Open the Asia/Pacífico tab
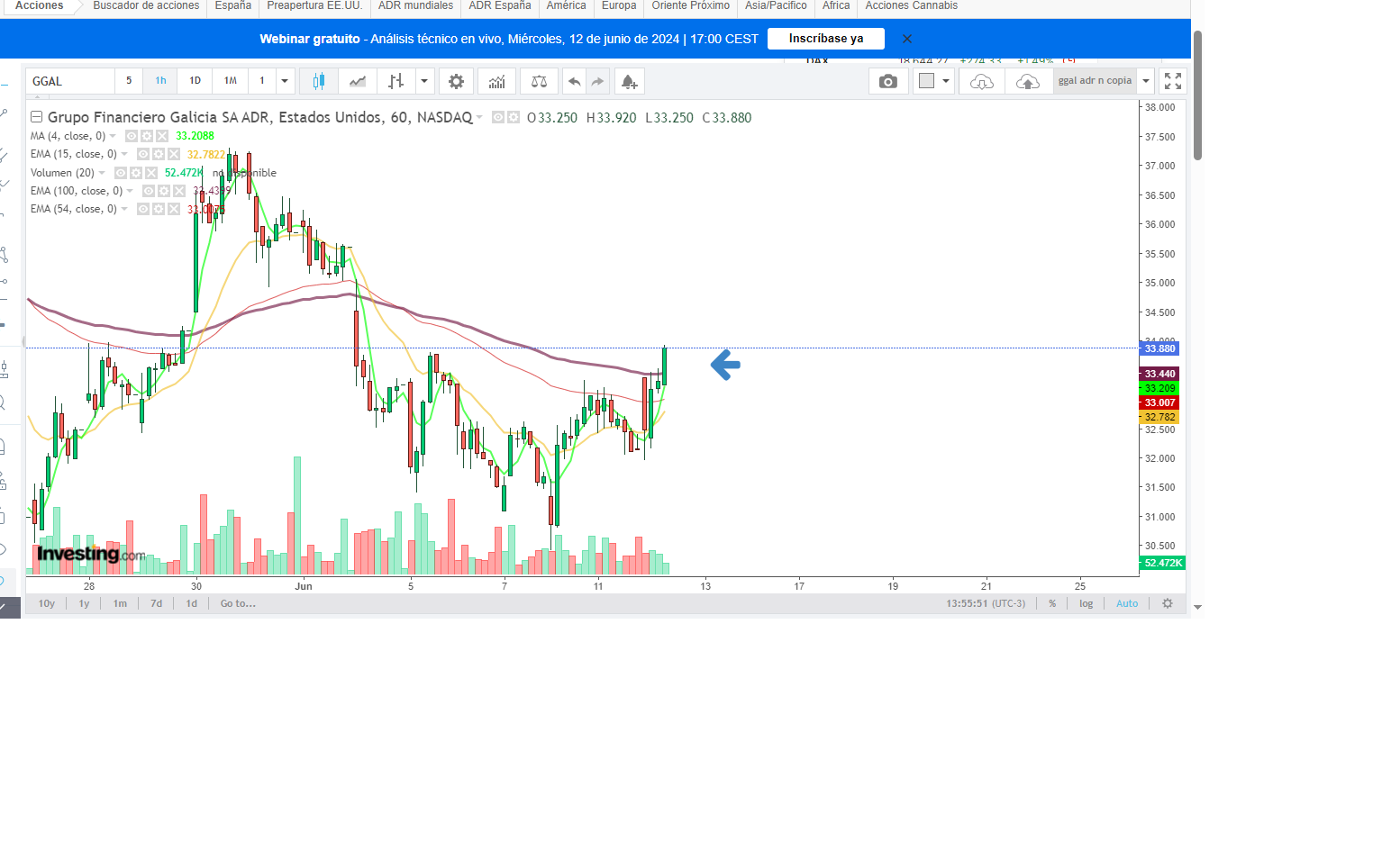The image size is (1373, 868). (776, 5)
